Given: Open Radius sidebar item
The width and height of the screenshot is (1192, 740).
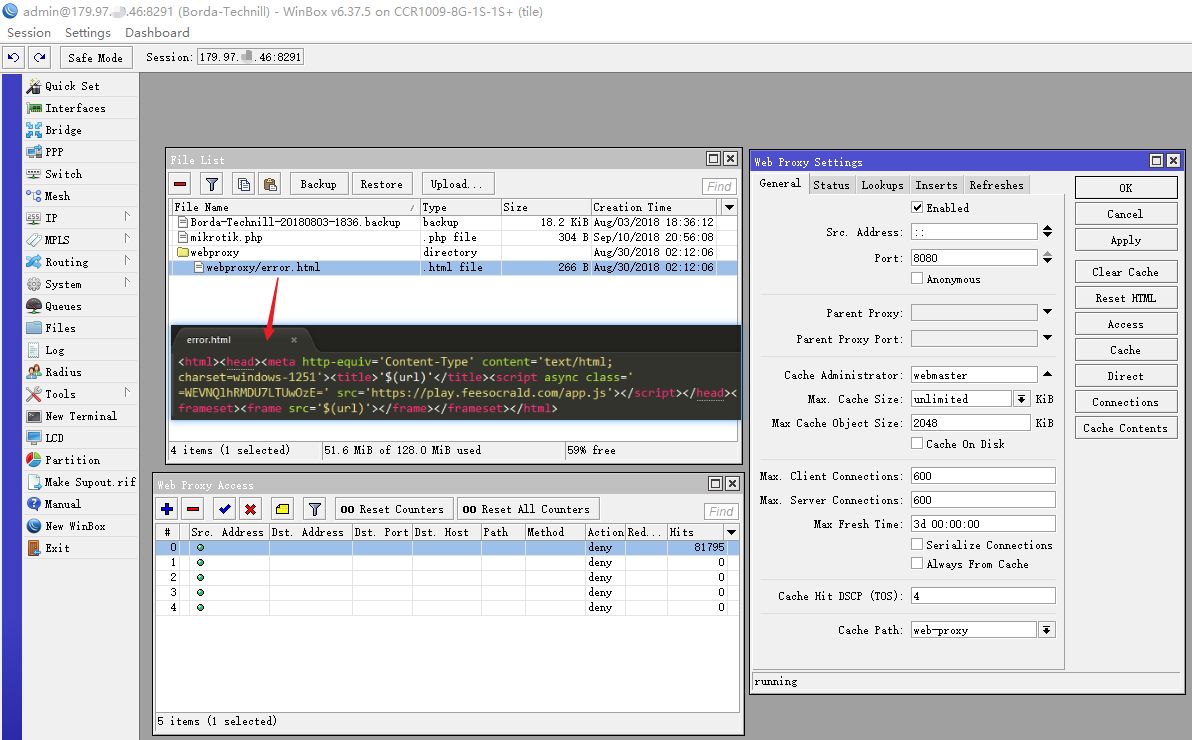Looking at the screenshot, I should point(63,372).
